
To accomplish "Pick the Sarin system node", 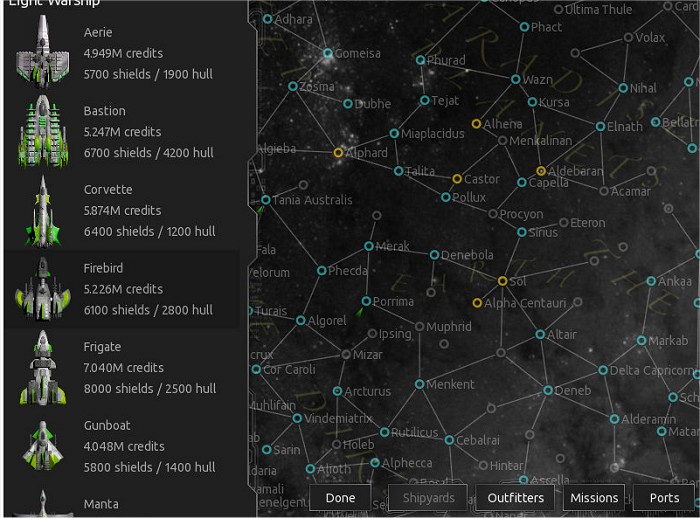I will click(267, 449).
